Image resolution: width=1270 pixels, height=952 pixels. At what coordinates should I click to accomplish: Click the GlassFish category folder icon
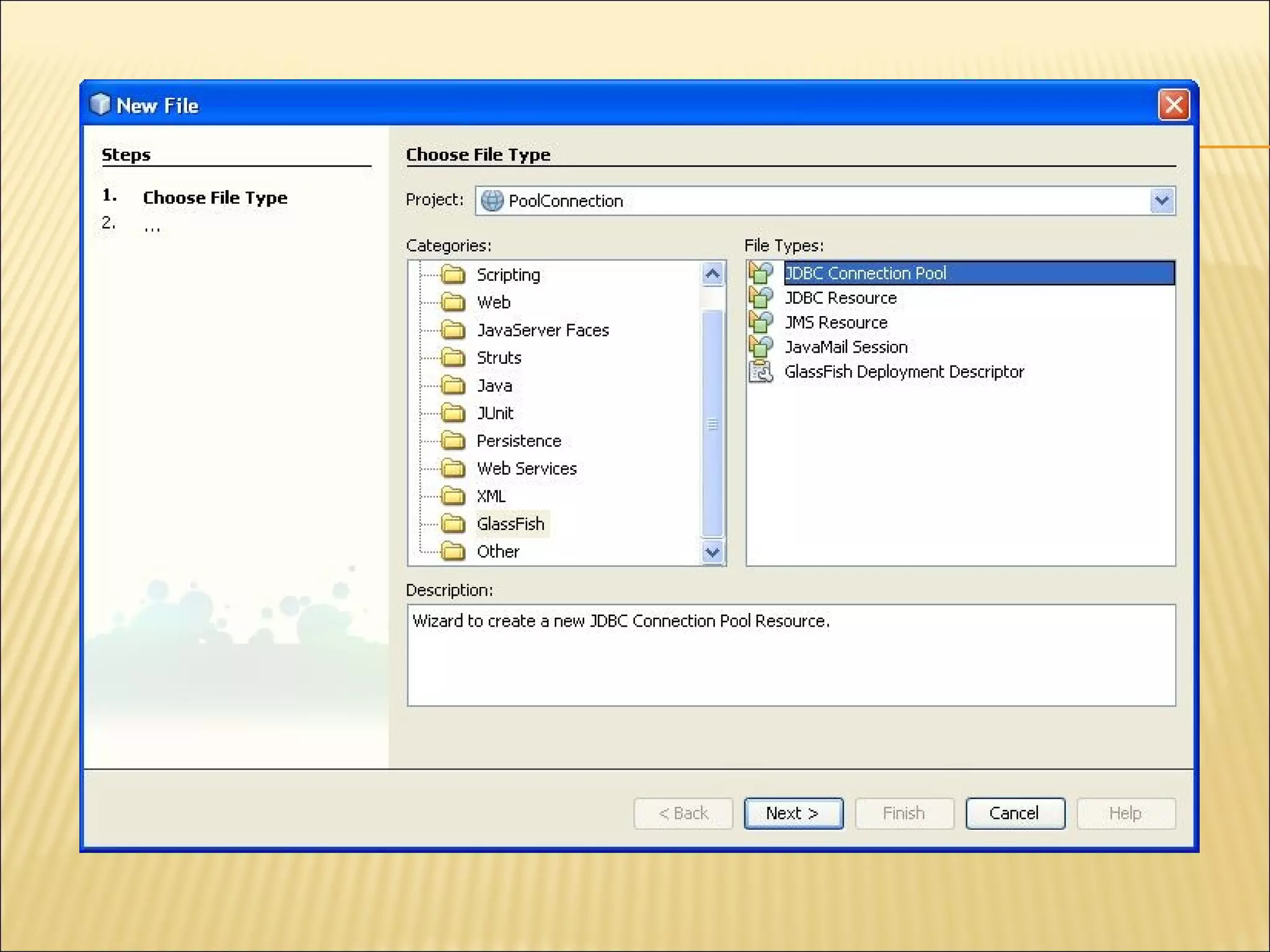453,524
